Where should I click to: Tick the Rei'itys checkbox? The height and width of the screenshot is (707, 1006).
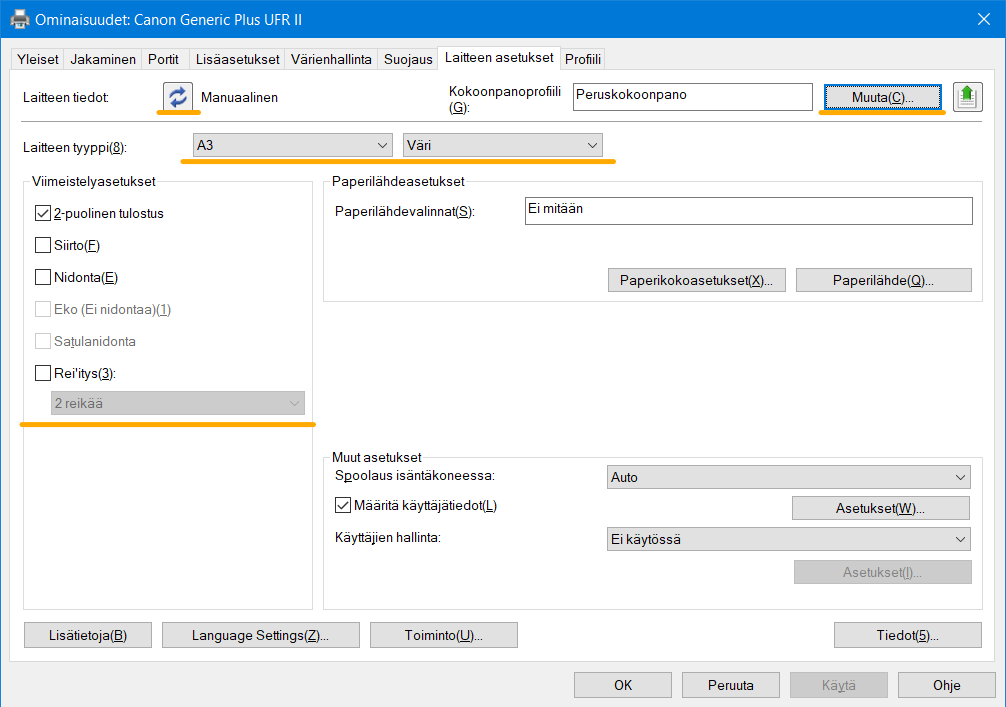point(43,373)
